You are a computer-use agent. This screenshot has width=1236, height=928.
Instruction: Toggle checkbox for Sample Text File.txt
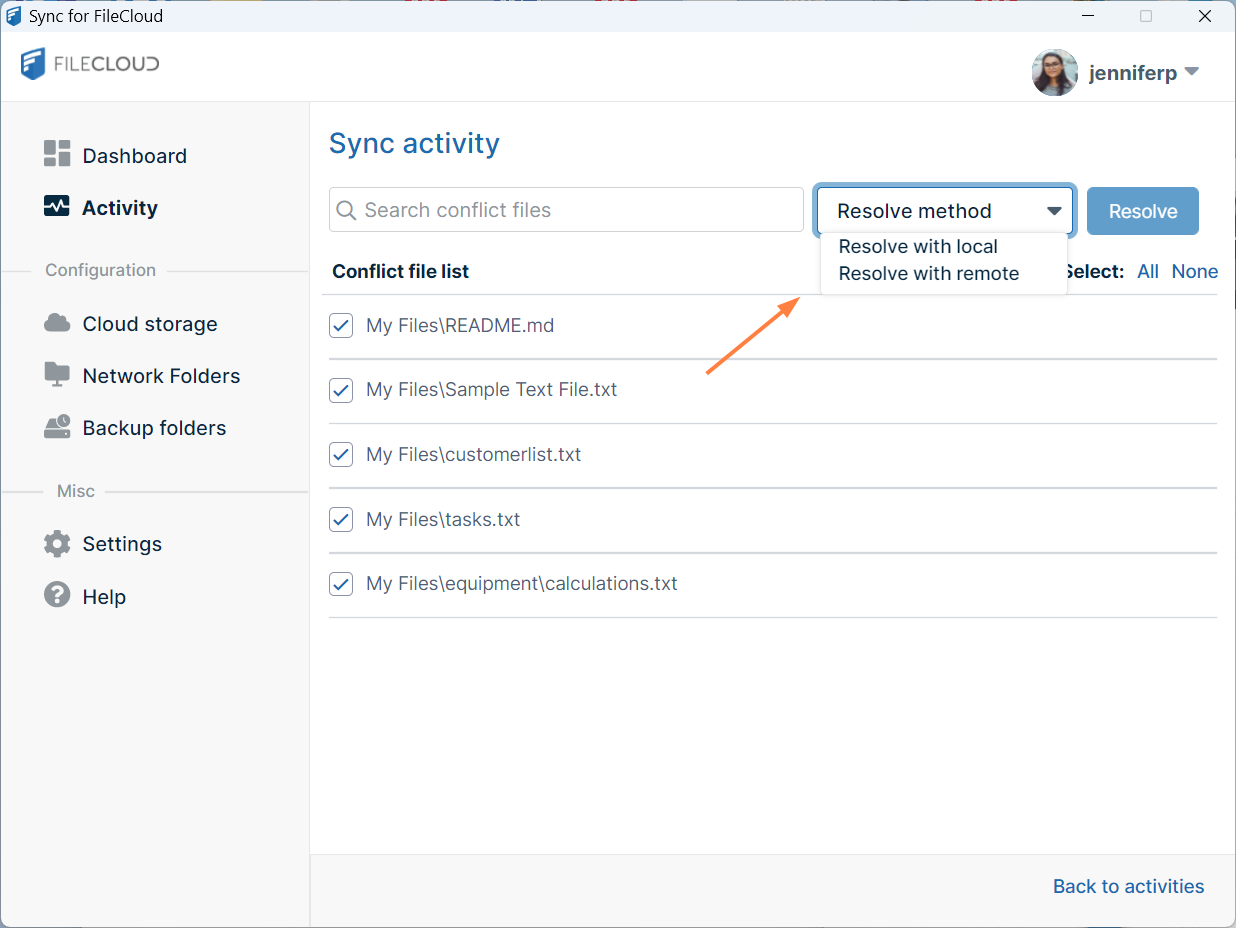341,390
